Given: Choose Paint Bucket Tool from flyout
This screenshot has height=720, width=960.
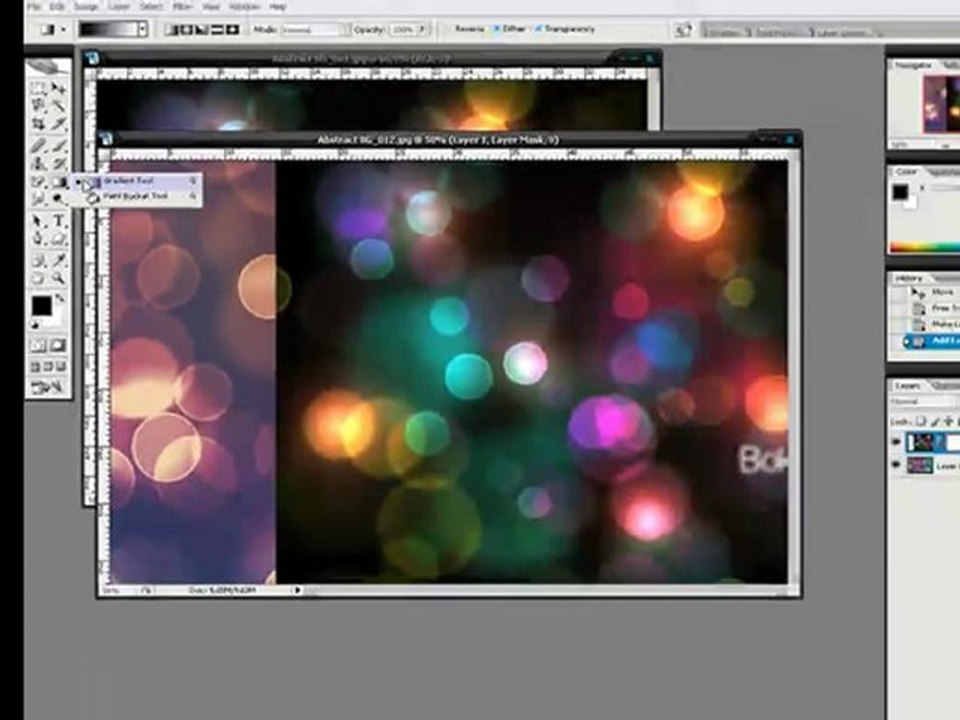Looking at the screenshot, I should pos(137,197).
